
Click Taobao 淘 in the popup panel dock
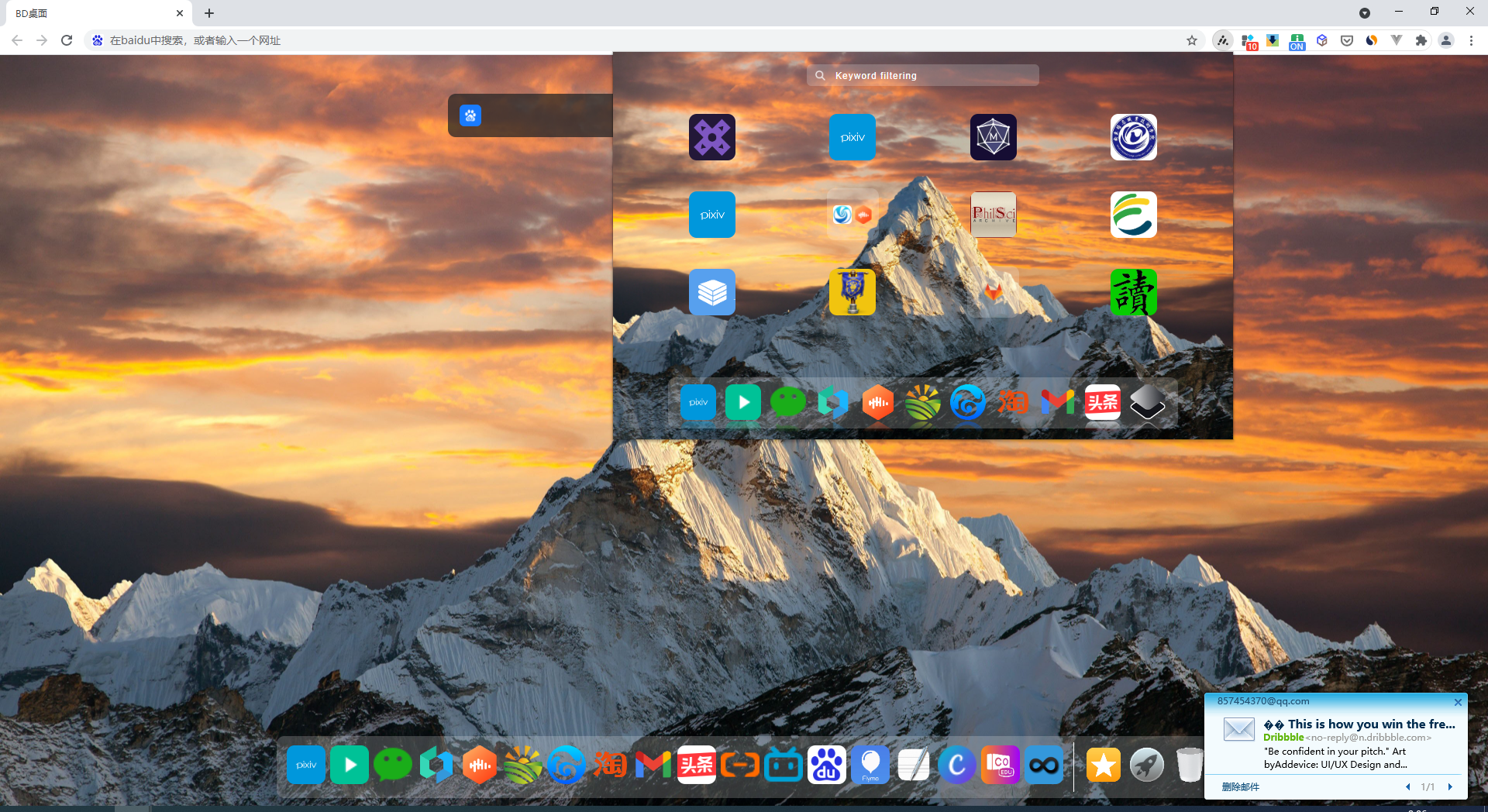pos(1012,402)
